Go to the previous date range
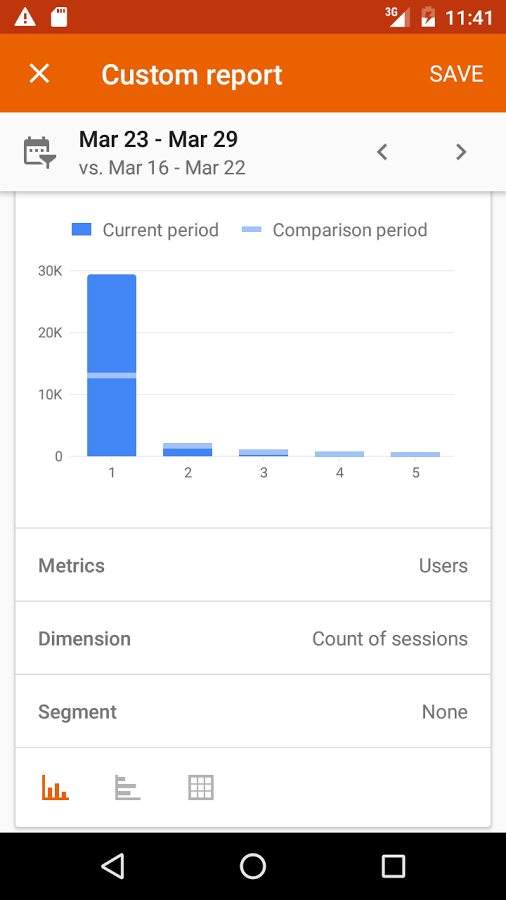 [382, 152]
